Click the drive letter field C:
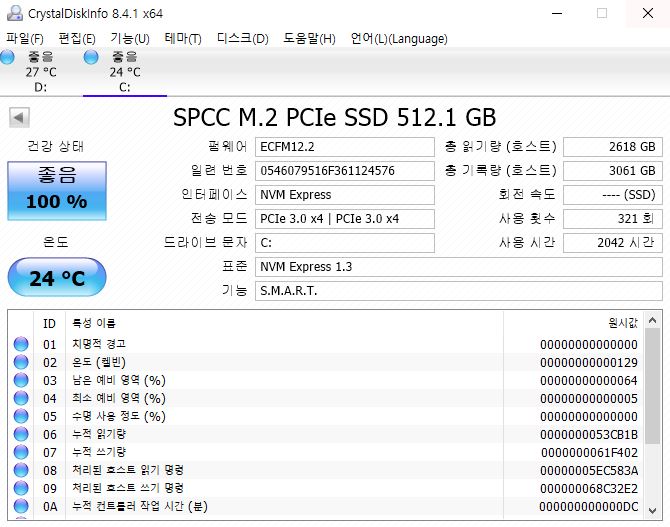Viewport: 670px width, 527px height. click(345, 243)
